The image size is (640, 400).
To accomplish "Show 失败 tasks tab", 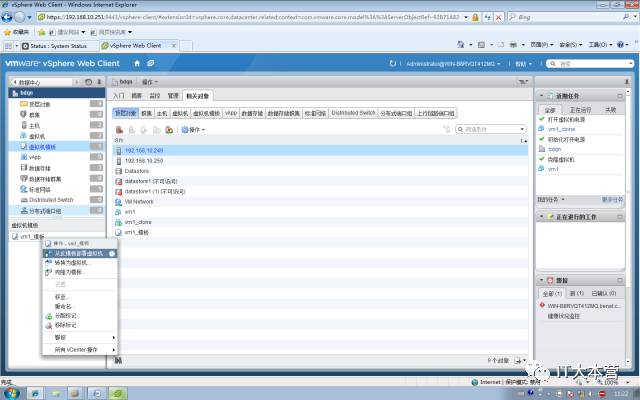I will click(611, 110).
